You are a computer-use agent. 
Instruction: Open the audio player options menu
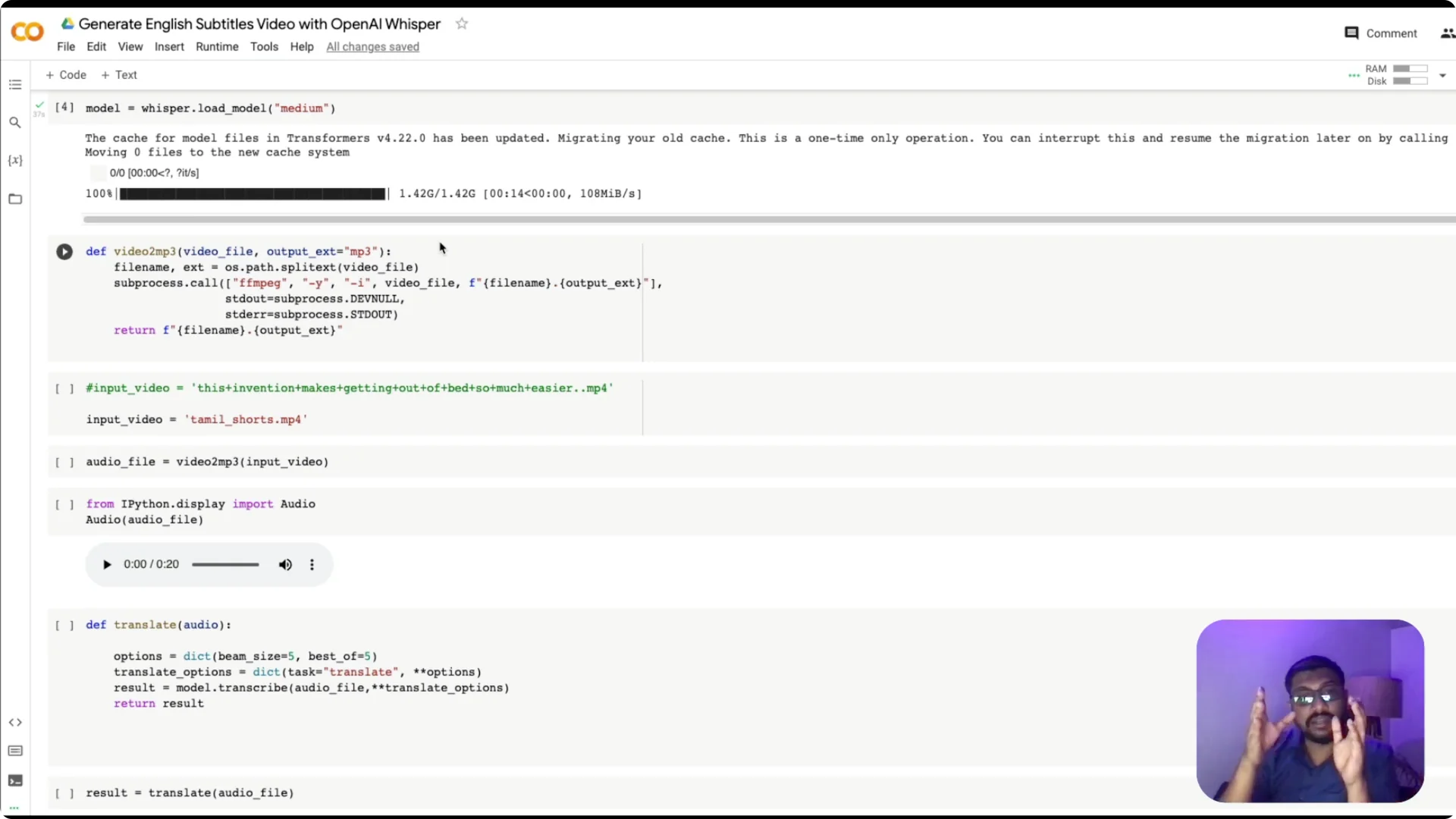pyautogui.click(x=312, y=564)
